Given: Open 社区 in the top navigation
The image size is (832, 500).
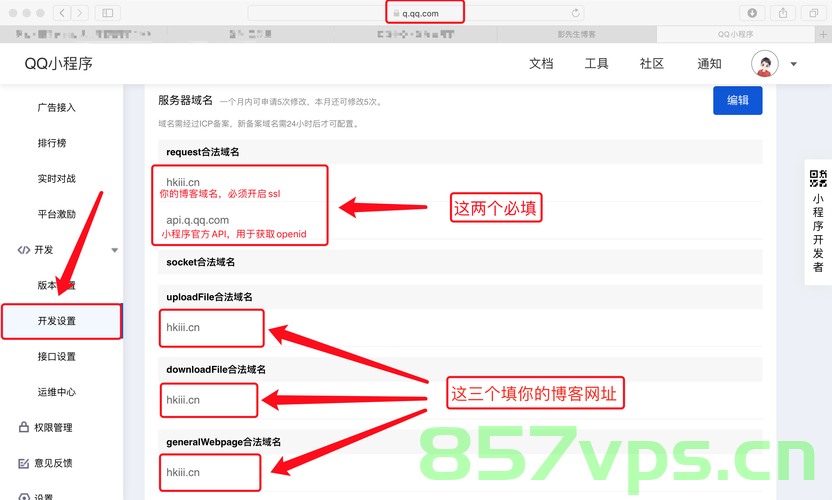Looking at the screenshot, I should coord(652,64).
